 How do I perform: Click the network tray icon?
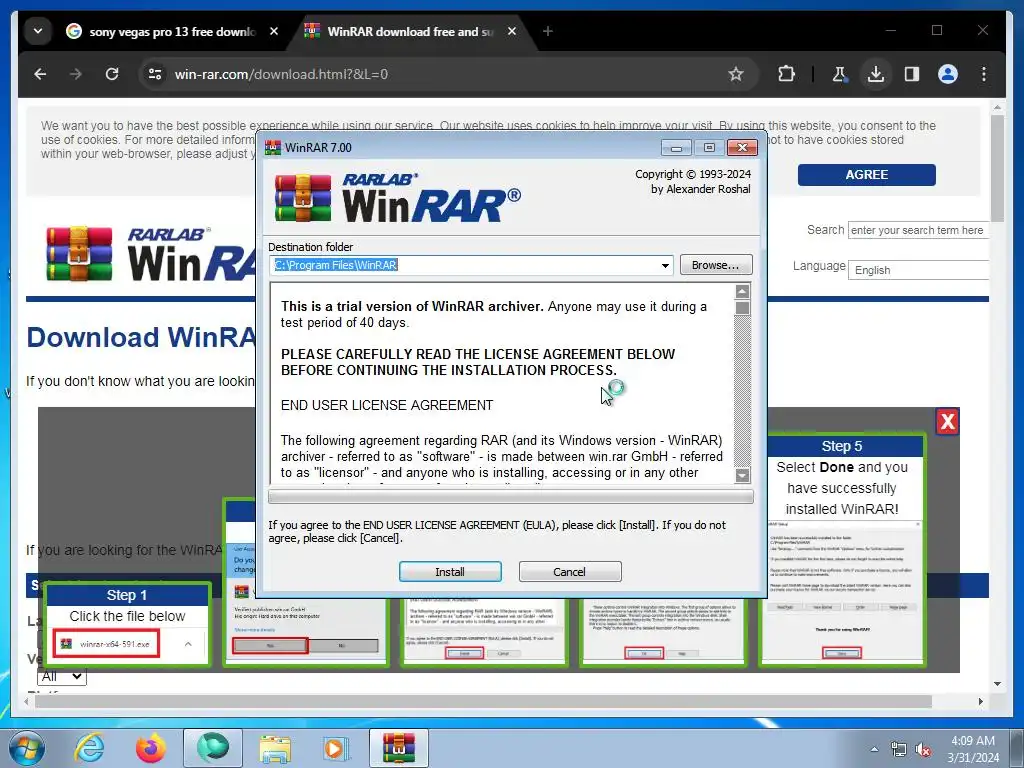[899, 749]
